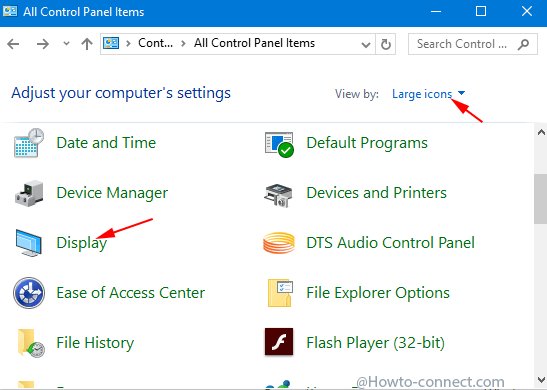Click the Search Control Panel field
Image resolution: width=547 pixels, height=390 pixels.
pos(473,44)
